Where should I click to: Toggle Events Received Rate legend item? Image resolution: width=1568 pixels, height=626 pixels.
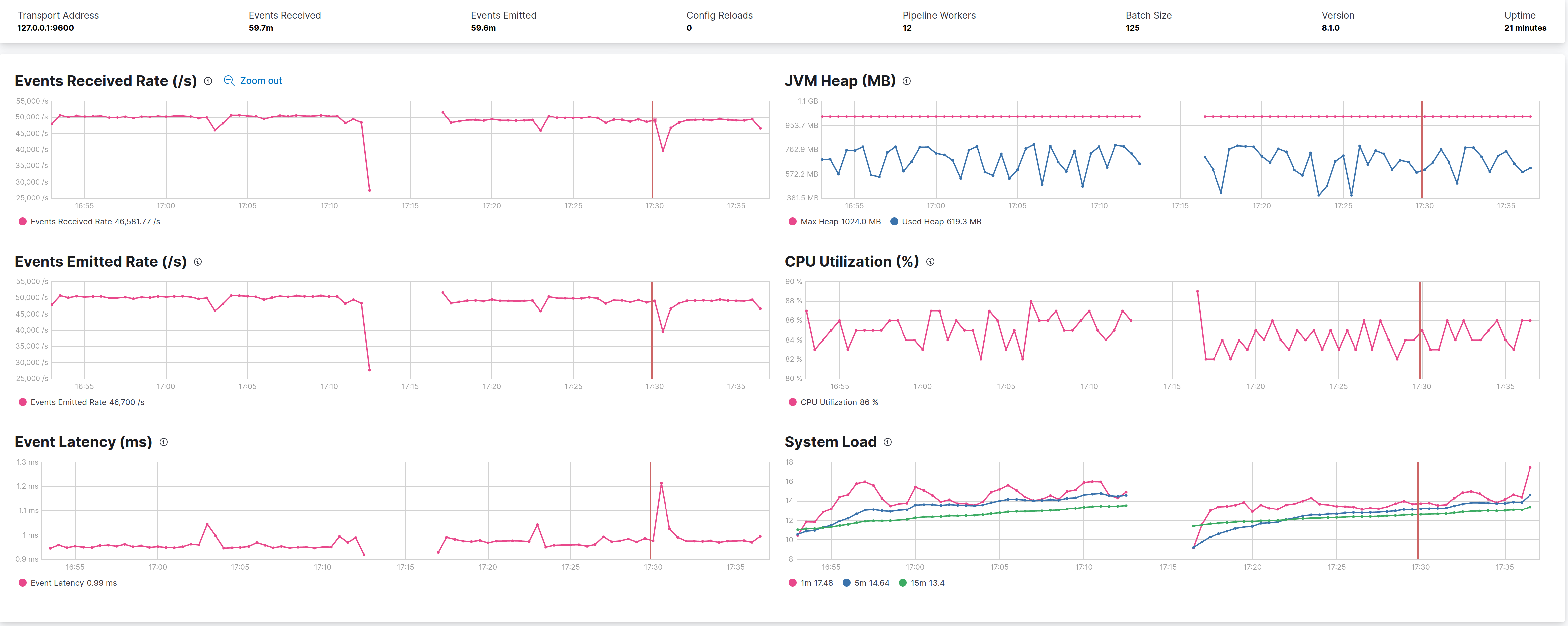(90, 222)
